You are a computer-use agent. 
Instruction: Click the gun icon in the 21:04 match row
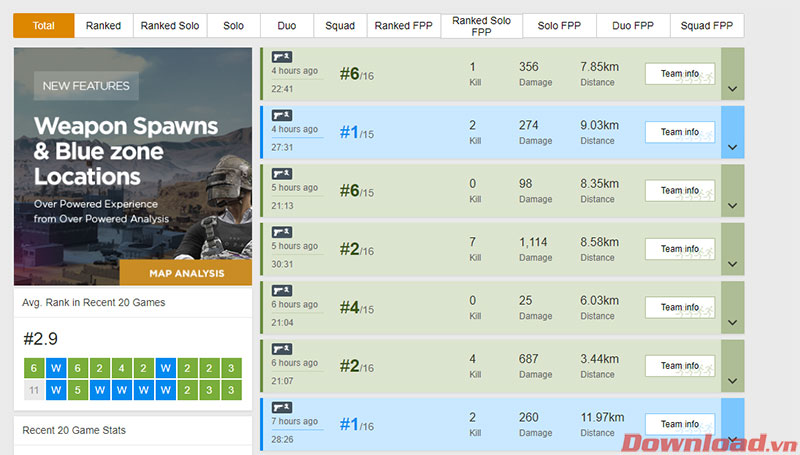[282, 291]
